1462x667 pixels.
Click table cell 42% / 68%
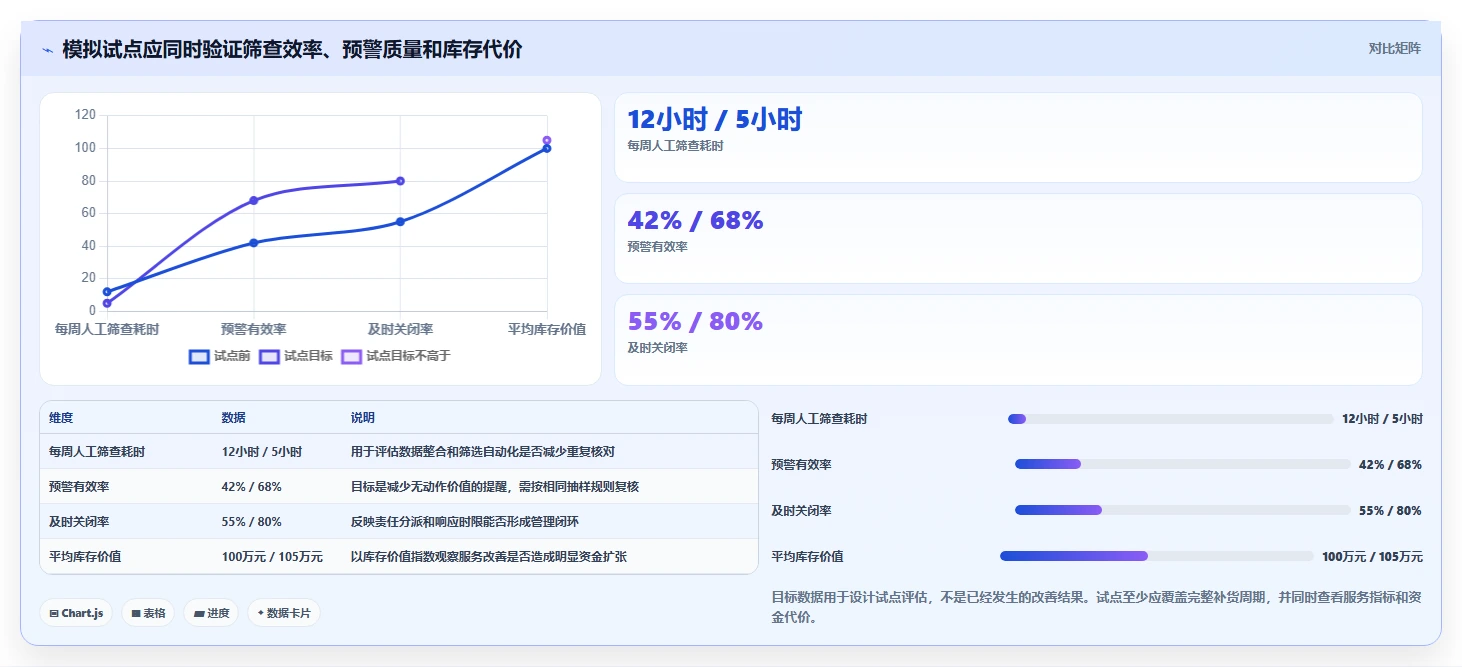click(251, 487)
